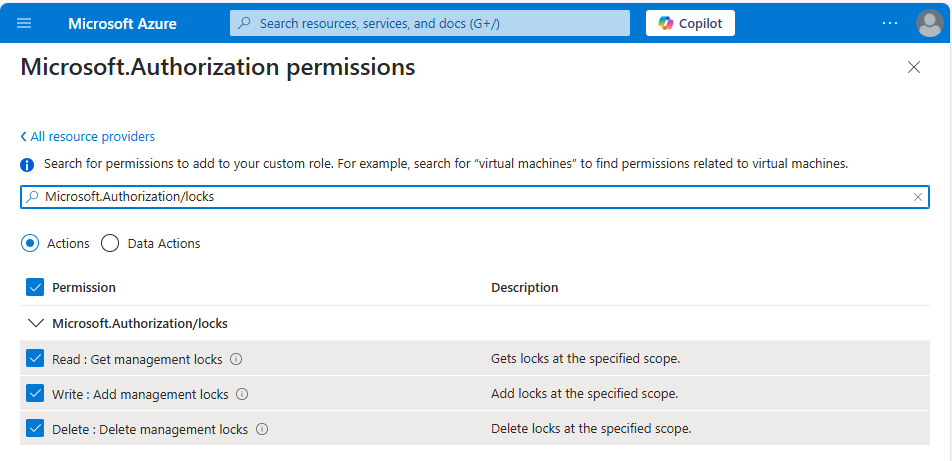Close the Microsoft.Authorization permissions panel
Image resolution: width=952 pixels, height=461 pixels.
tap(914, 67)
